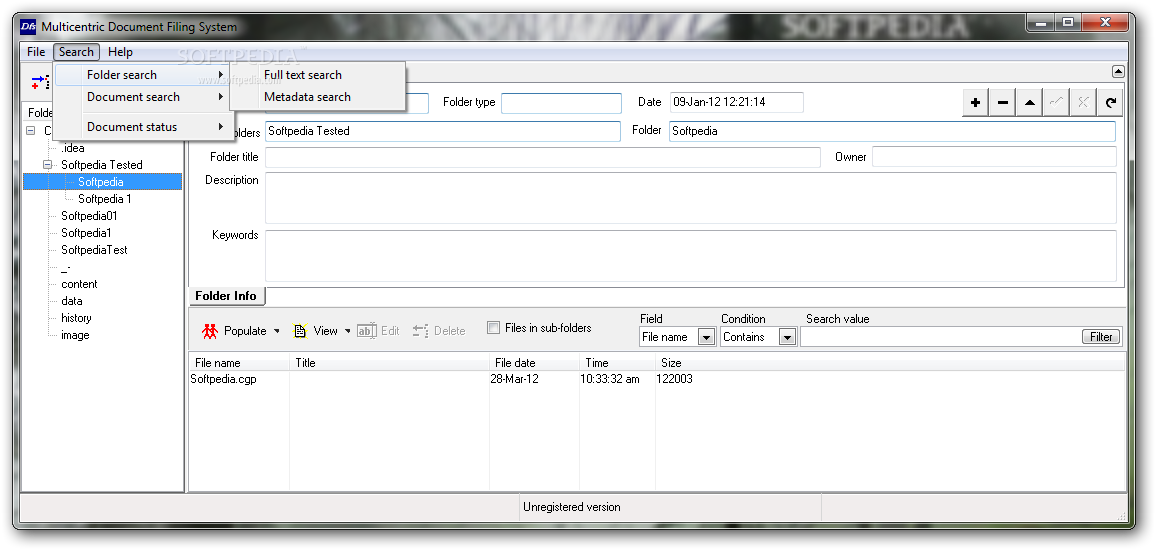Click the curved arrow refresh button
The width and height of the screenshot is (1156, 550).
click(1110, 103)
